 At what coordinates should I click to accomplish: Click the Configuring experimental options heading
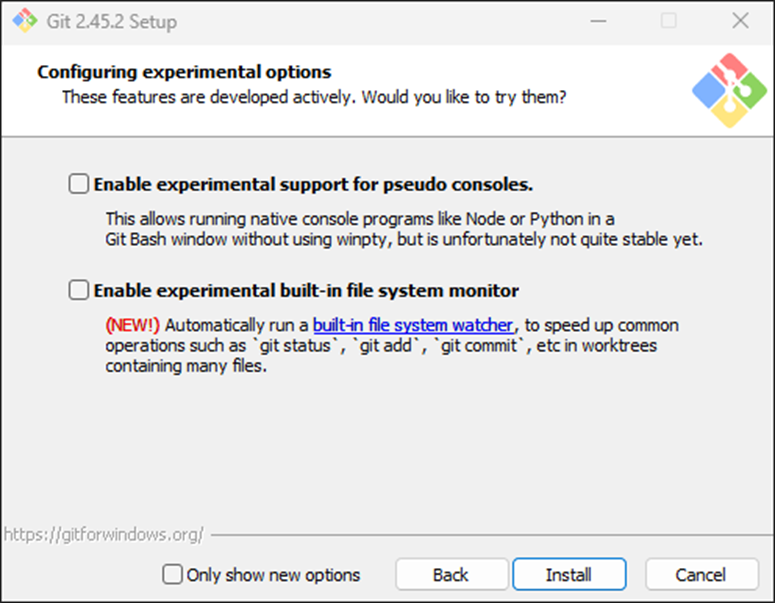(x=184, y=72)
